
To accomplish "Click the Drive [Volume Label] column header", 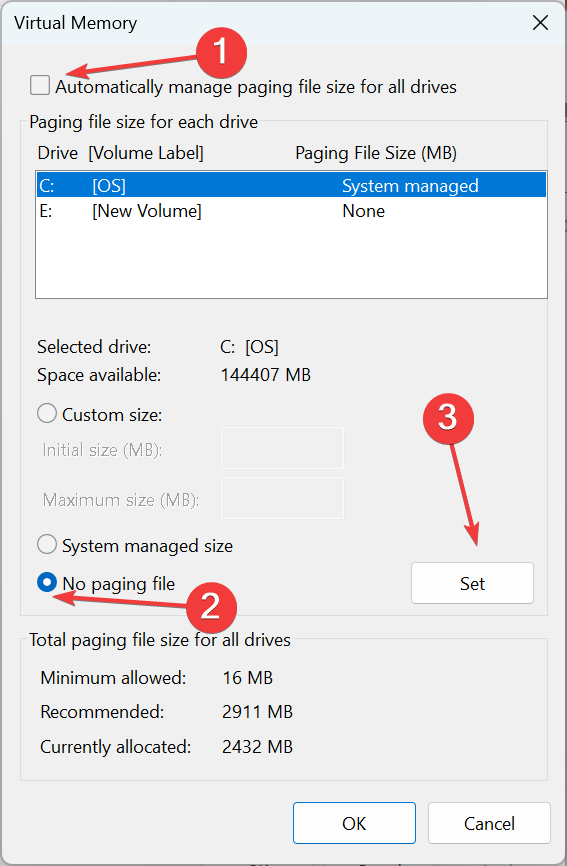I will (x=120, y=153).
